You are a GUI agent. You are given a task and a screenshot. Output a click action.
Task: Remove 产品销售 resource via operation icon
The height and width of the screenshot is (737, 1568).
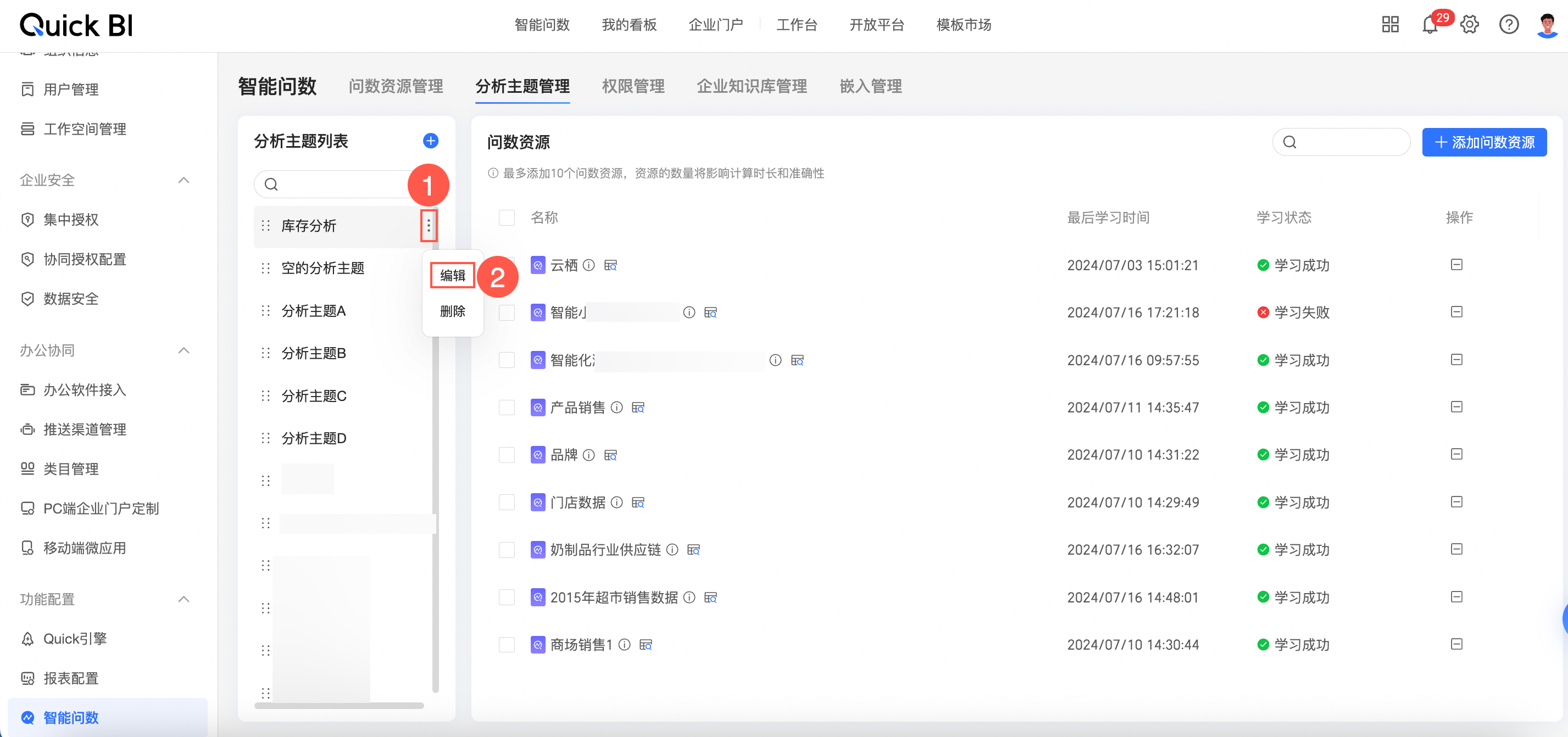click(x=1456, y=406)
